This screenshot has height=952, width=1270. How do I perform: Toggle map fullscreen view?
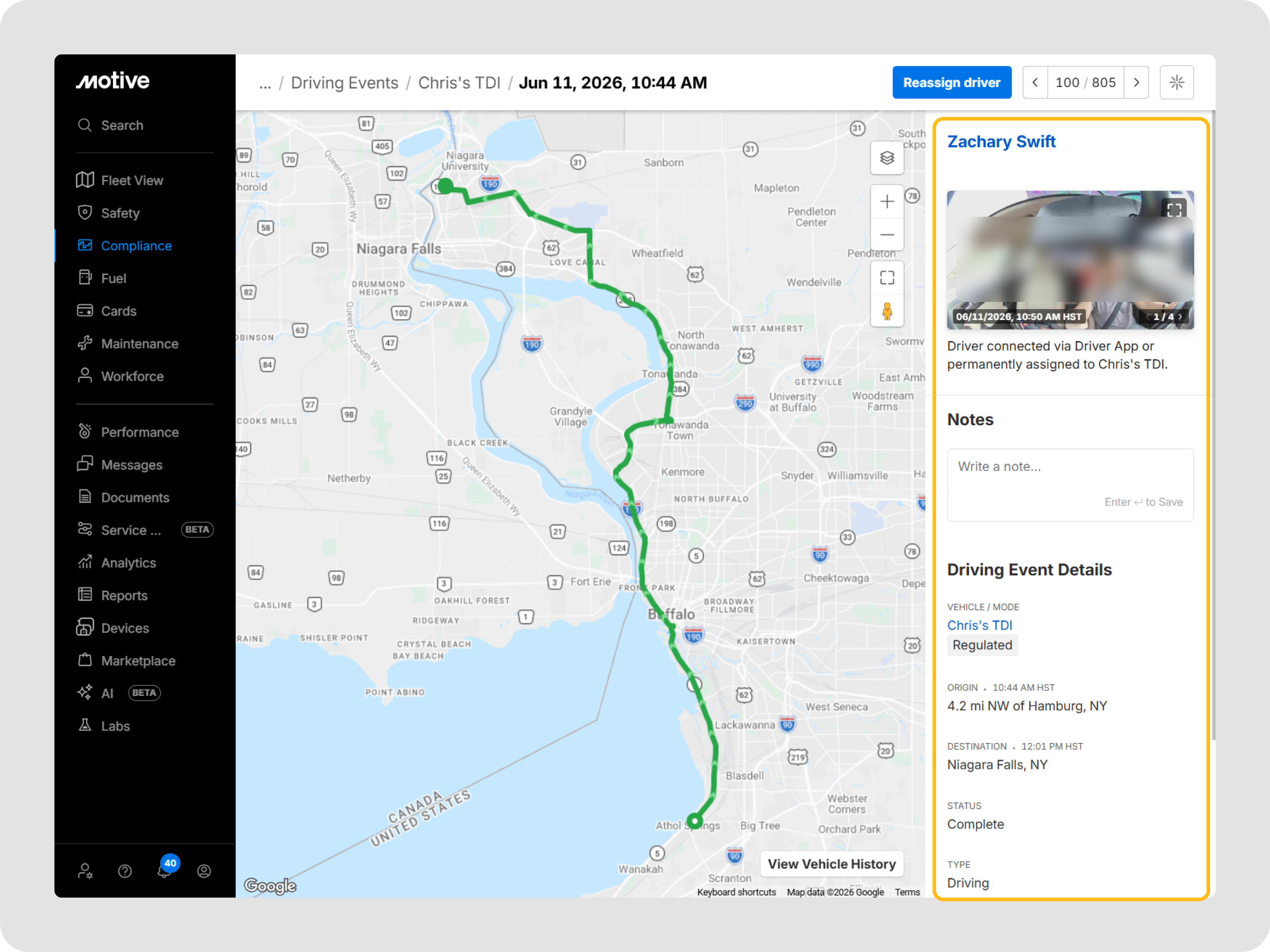887,278
